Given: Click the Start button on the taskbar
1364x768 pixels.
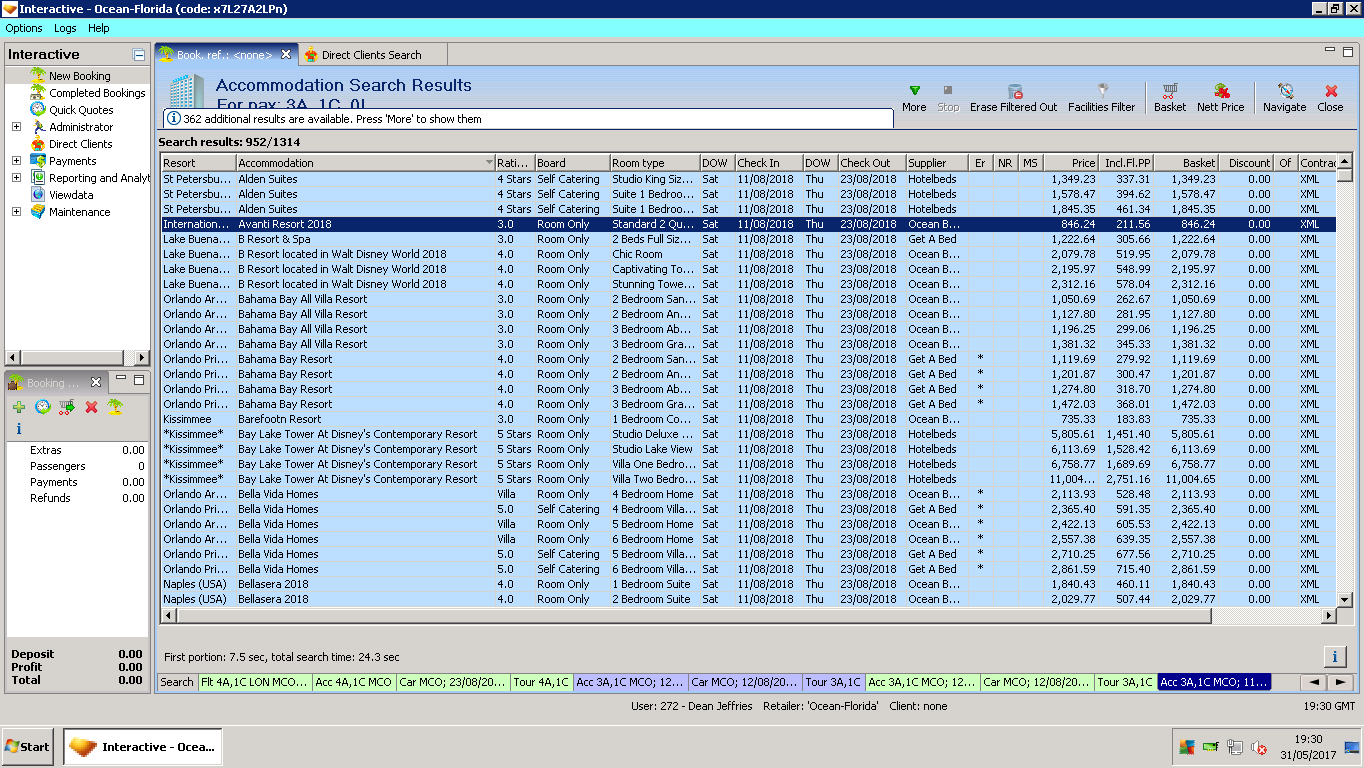Looking at the screenshot, I should pos(28,747).
